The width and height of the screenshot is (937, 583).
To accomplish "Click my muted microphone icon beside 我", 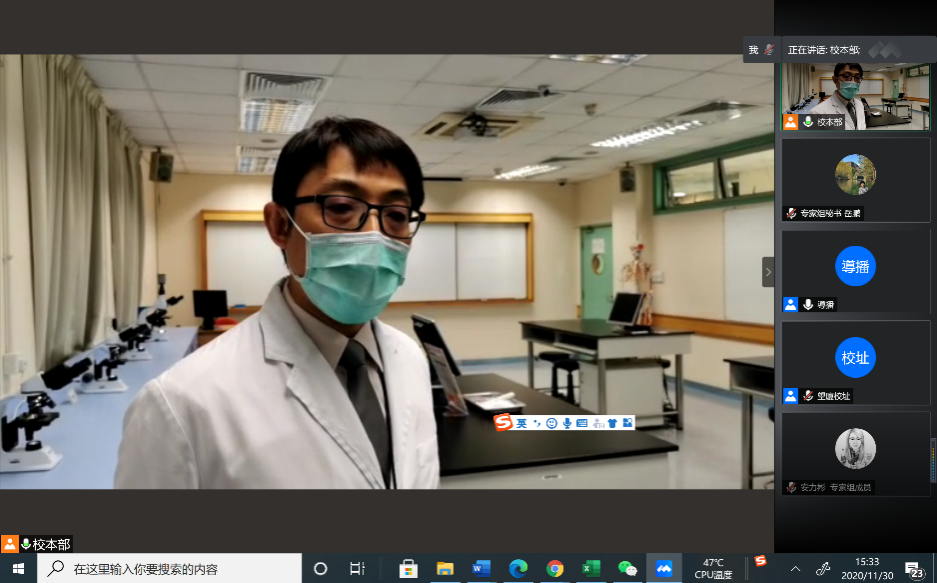I will click(769, 50).
